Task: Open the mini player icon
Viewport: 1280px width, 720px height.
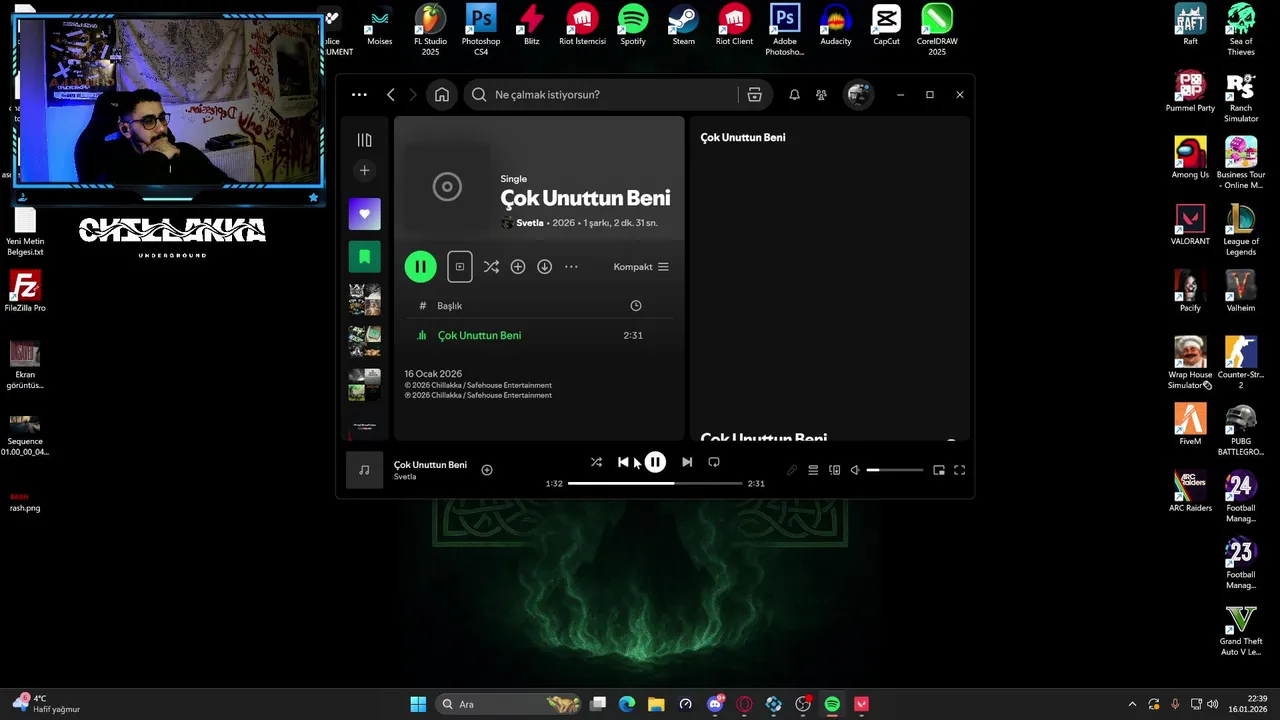Action: coord(939,470)
